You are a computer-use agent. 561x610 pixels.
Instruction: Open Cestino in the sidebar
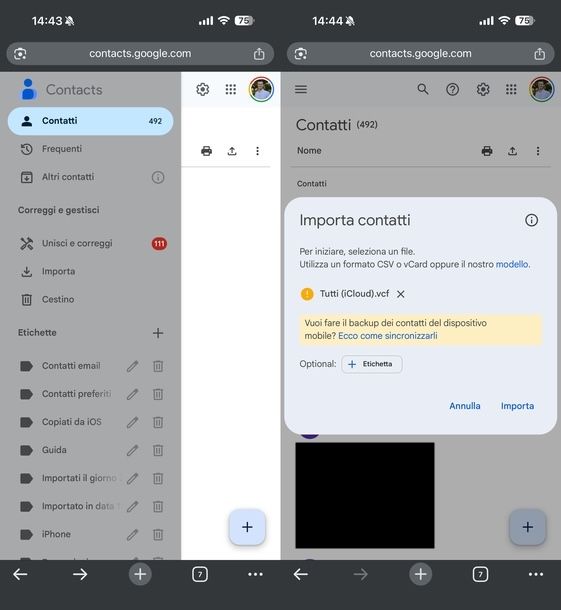(58, 300)
